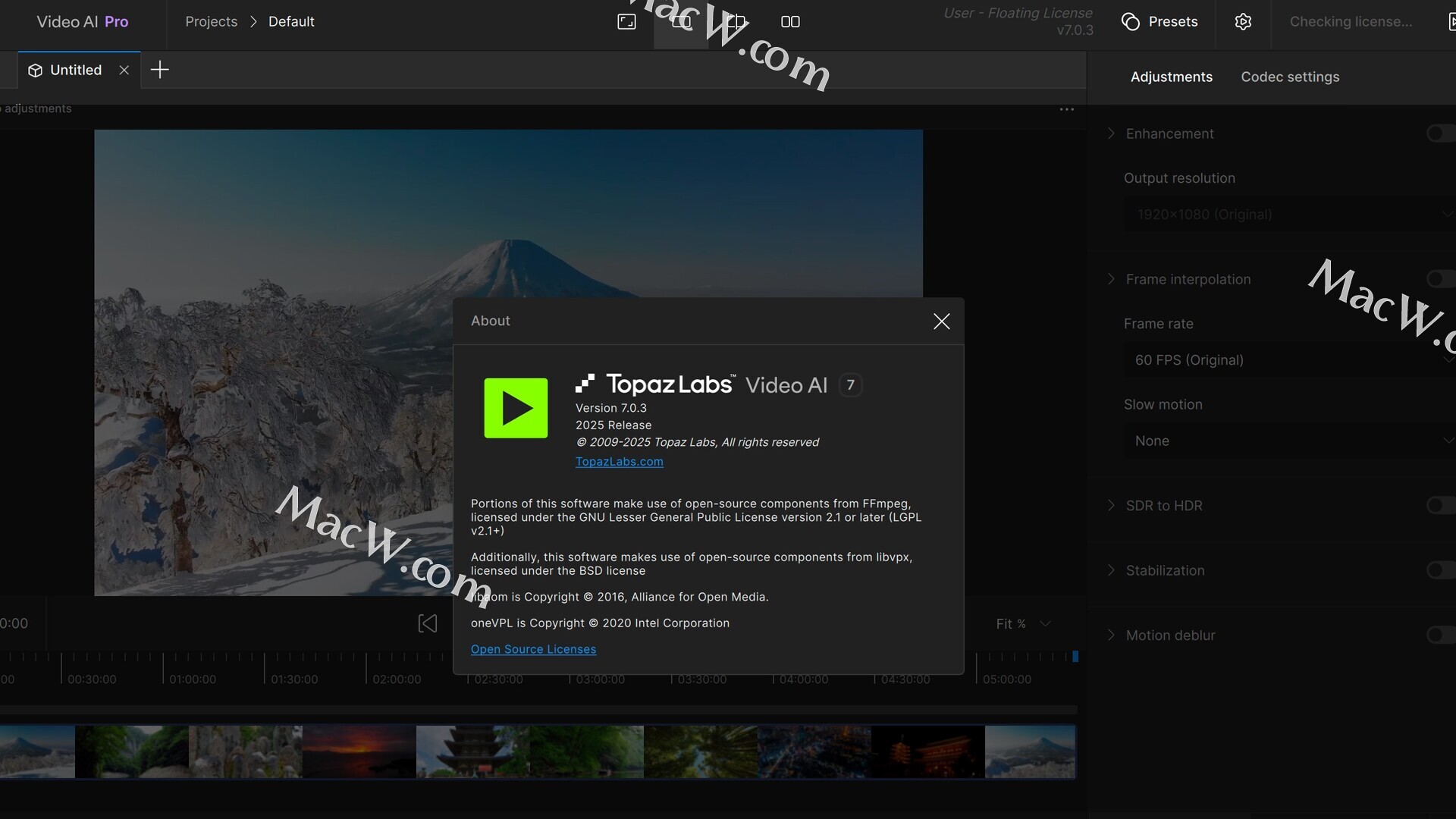The image size is (1456, 819).
Task: Click the 'Frame rate' label
Action: tap(1158, 324)
